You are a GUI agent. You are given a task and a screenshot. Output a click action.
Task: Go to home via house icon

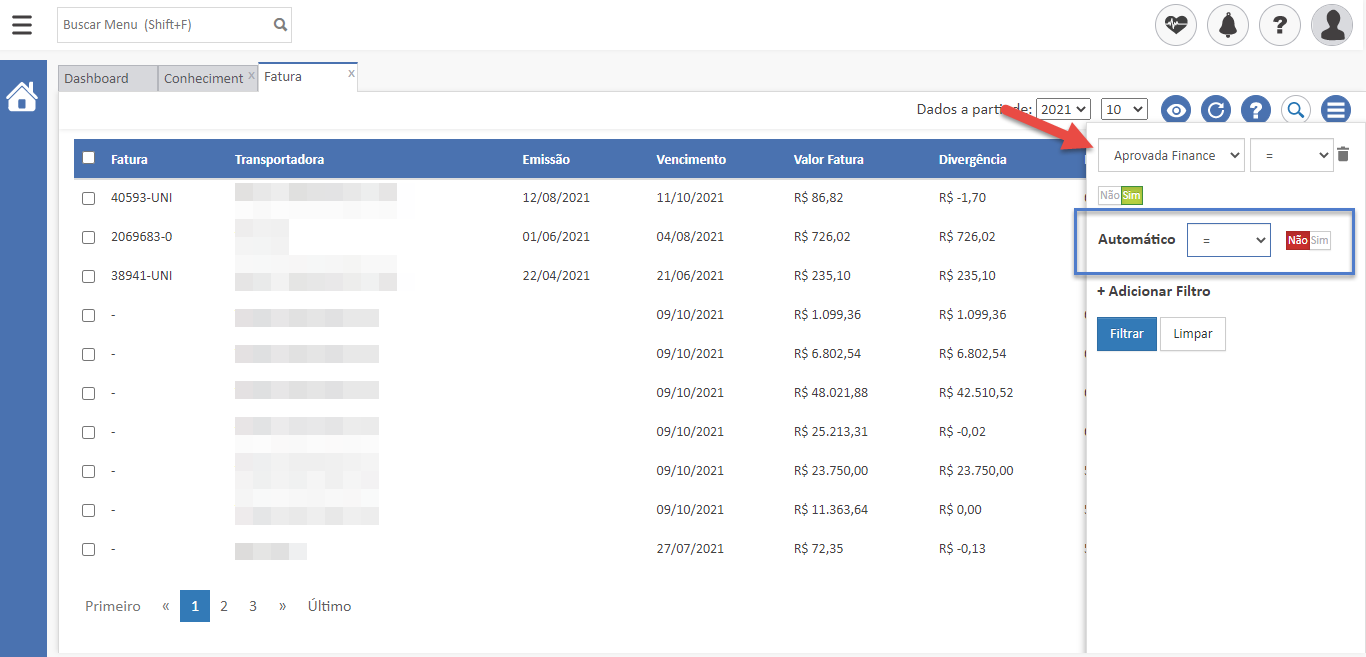click(x=22, y=97)
